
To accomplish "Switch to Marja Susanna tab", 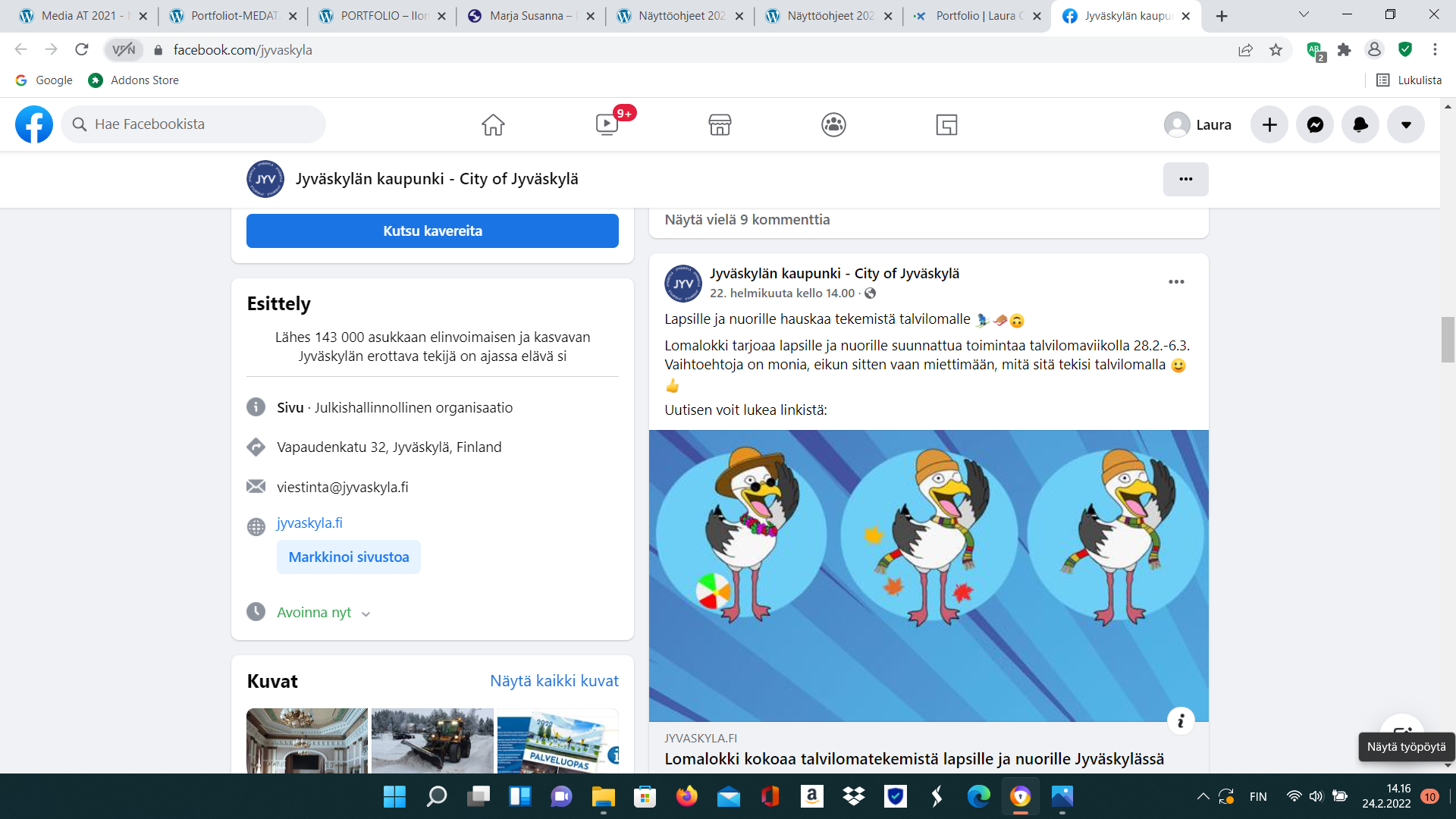I will [x=530, y=15].
